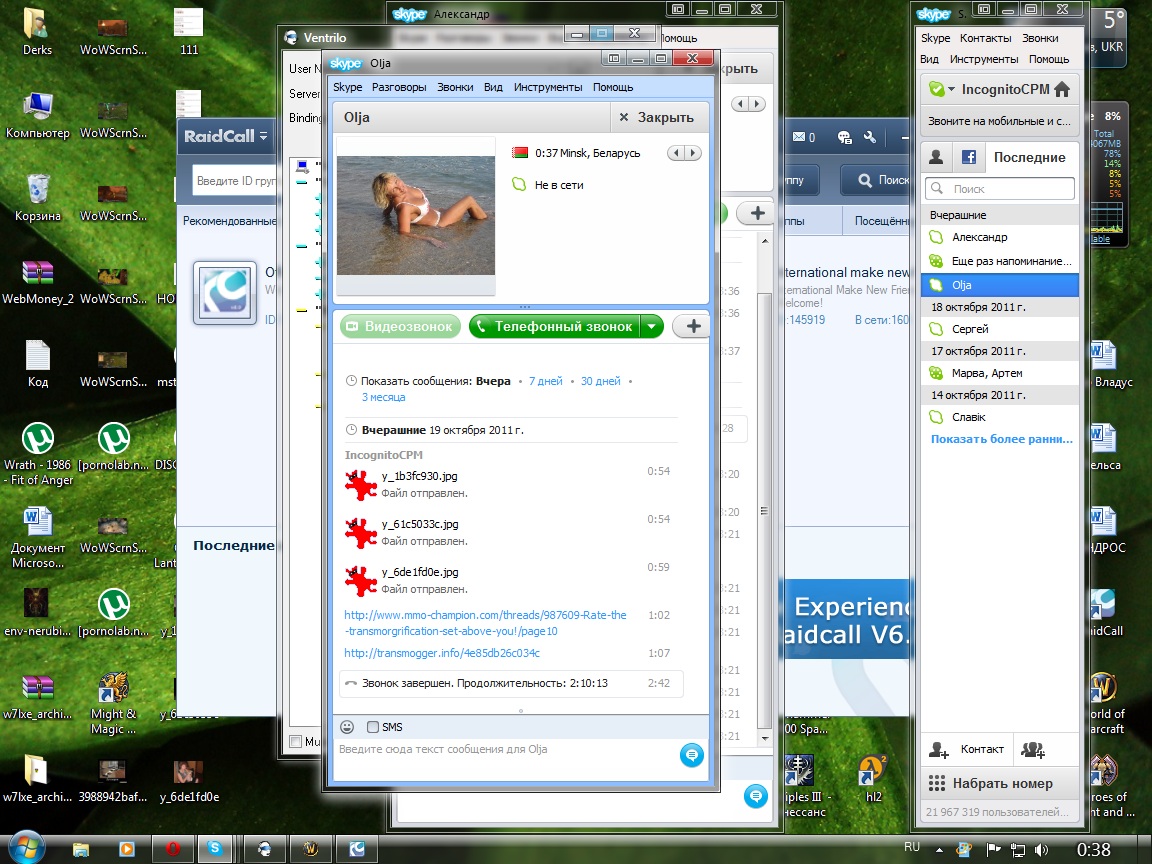
Task: Click sent file y_61c5033c.jpg icon
Action: pos(361,533)
